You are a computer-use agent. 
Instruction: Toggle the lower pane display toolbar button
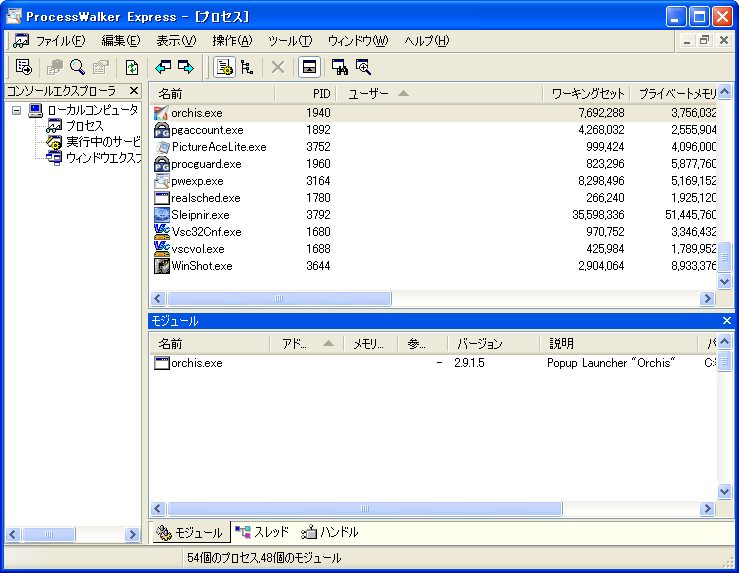tap(309, 67)
